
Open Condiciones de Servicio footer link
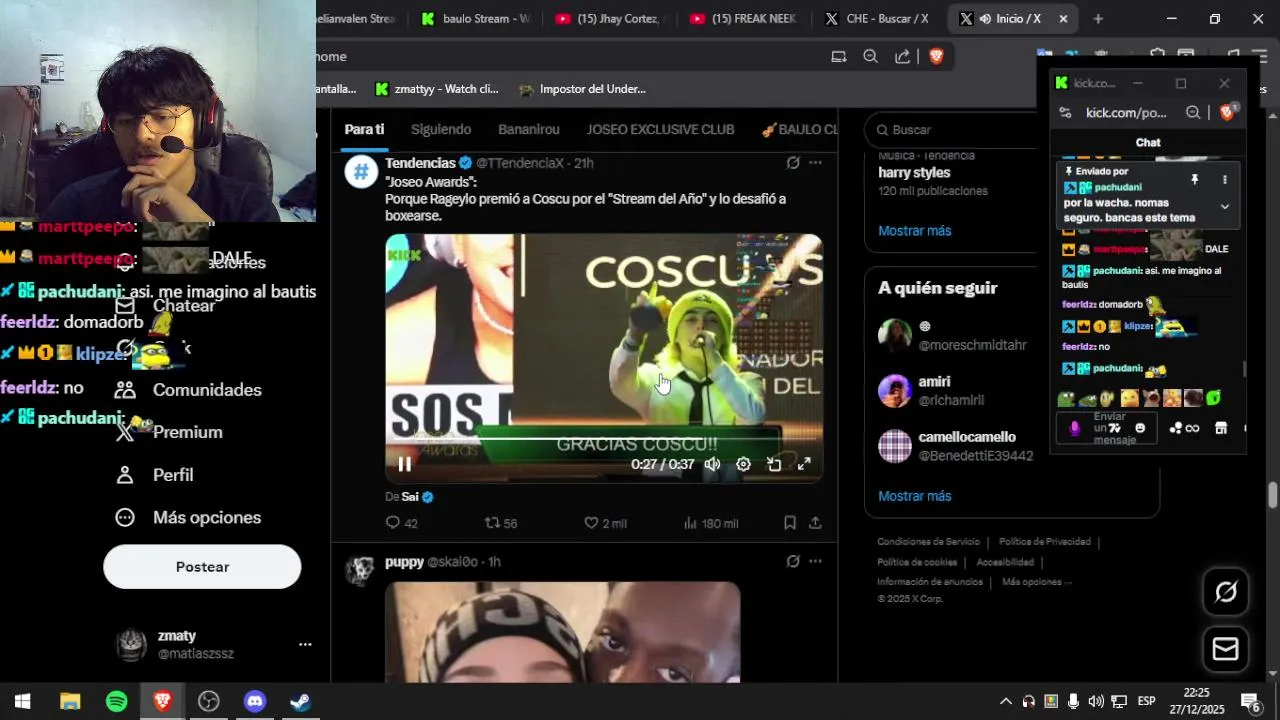point(929,542)
